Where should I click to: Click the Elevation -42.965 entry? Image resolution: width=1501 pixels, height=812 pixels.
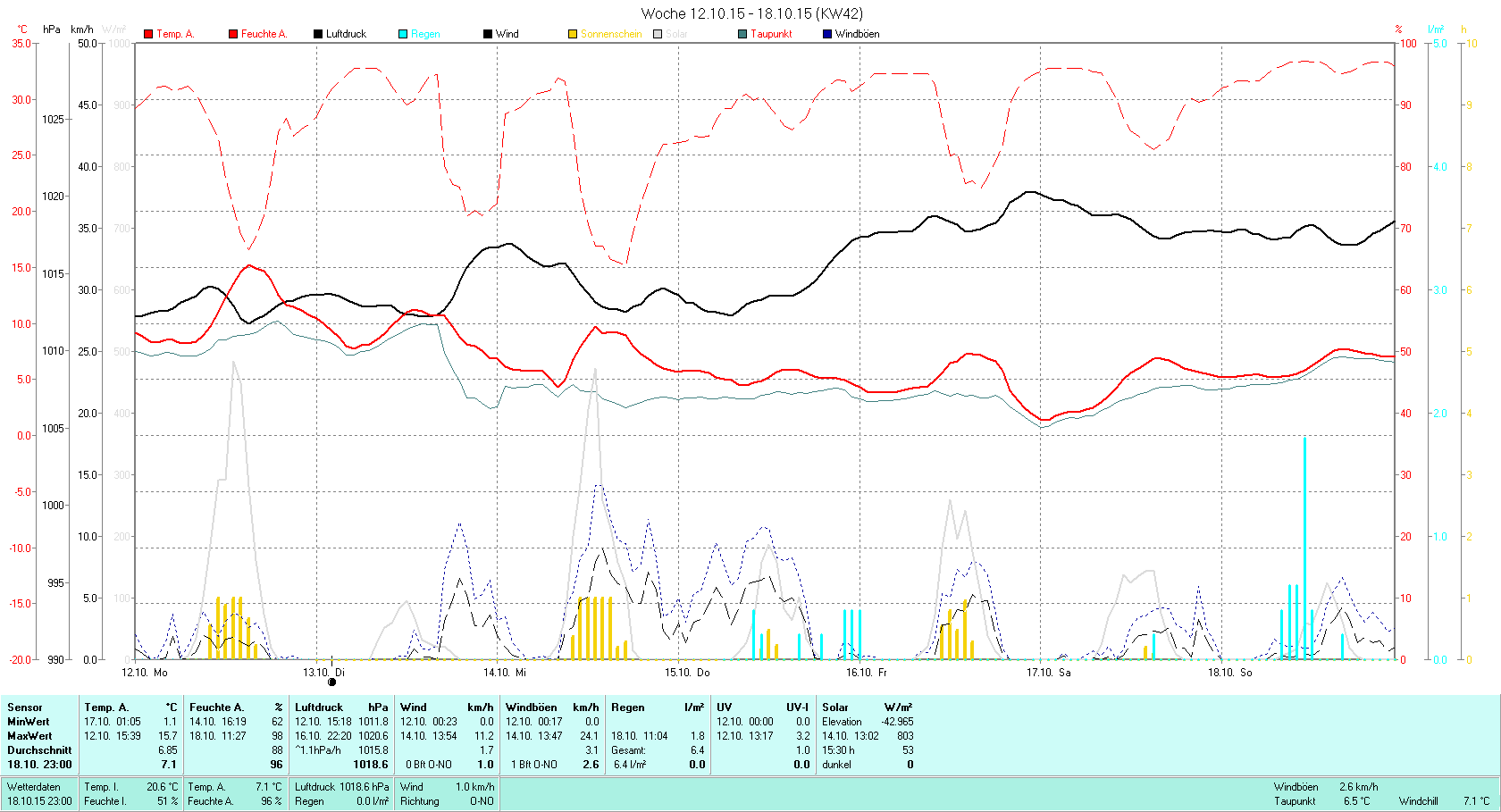tap(868, 722)
